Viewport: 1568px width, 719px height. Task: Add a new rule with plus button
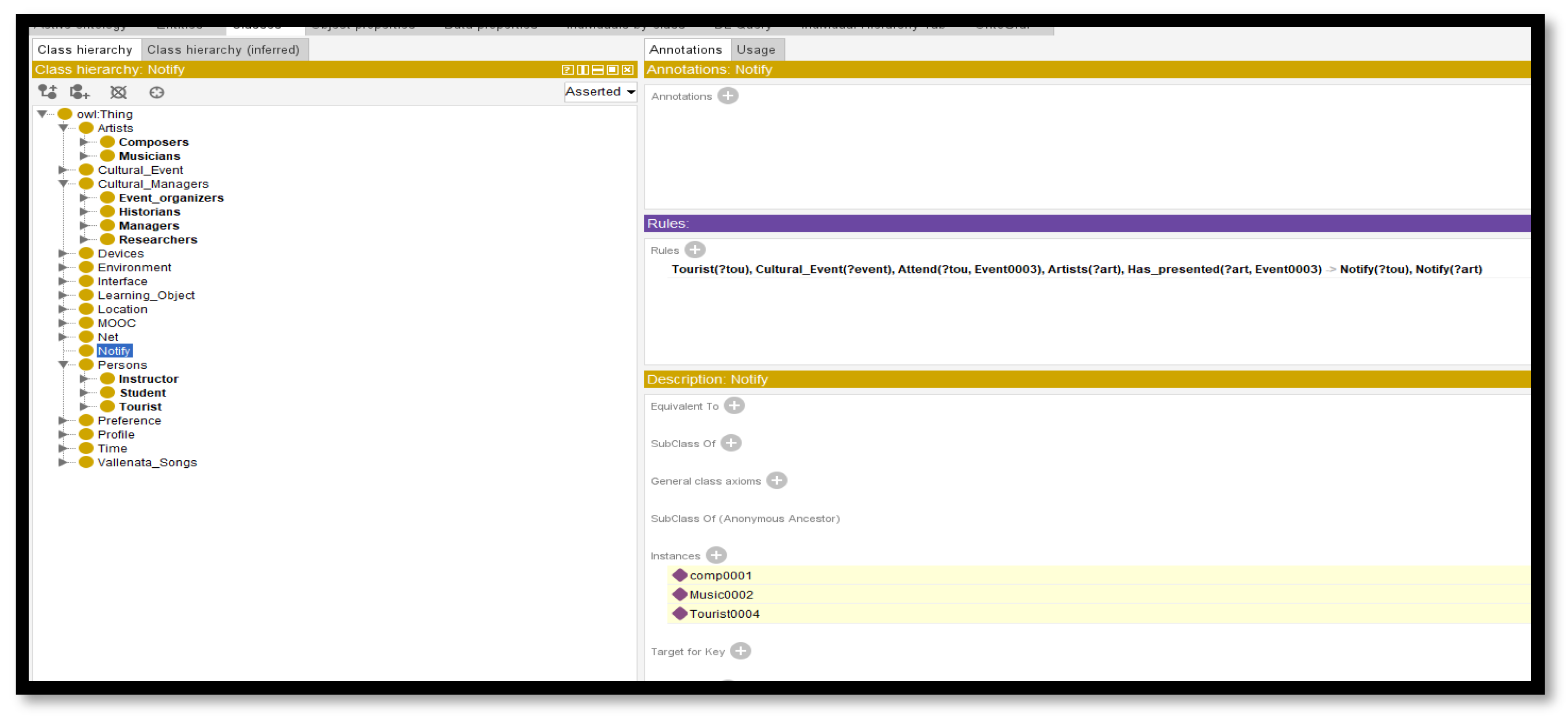(x=694, y=250)
